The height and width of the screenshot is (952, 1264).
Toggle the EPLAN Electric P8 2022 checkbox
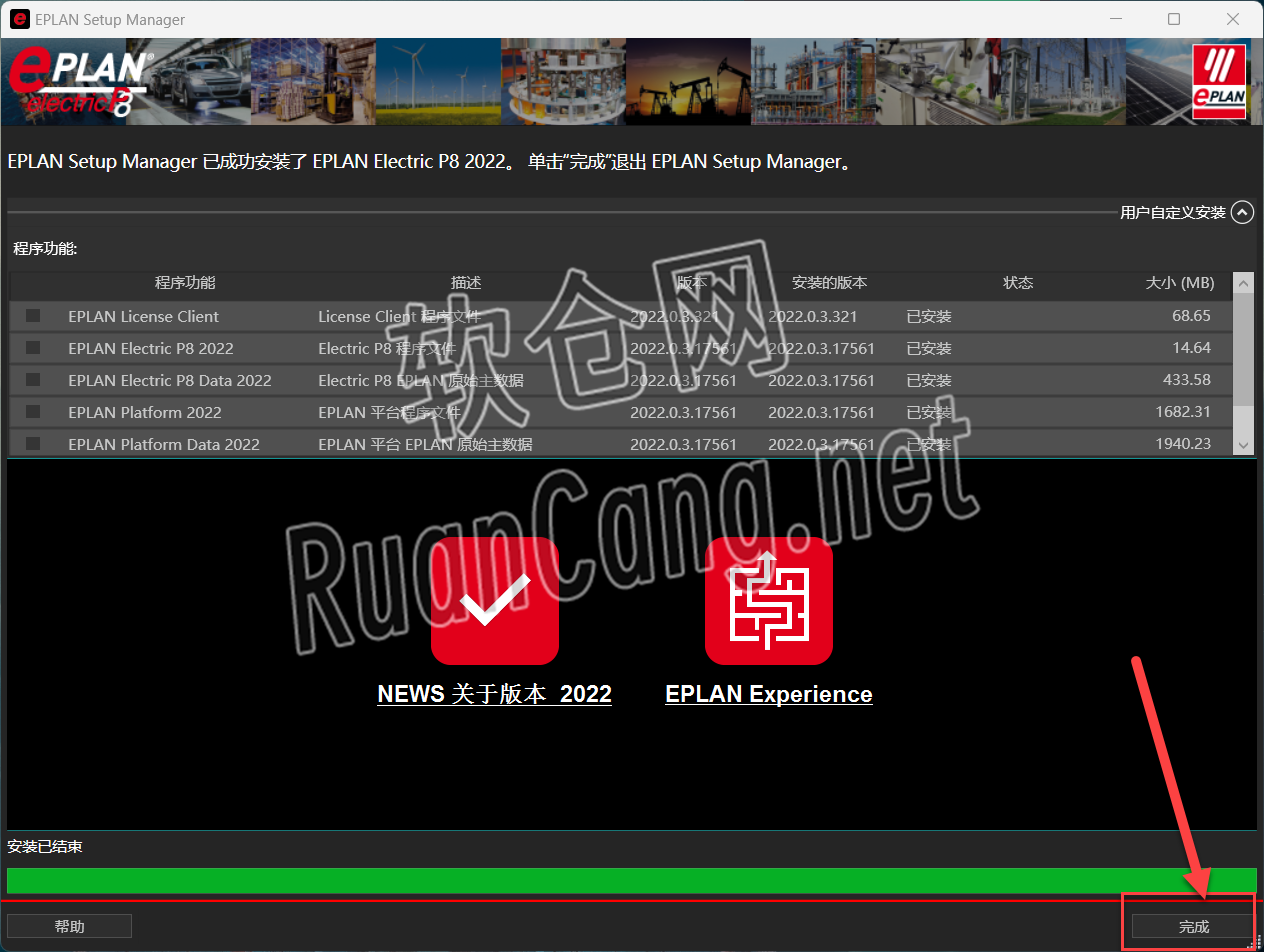point(33,348)
